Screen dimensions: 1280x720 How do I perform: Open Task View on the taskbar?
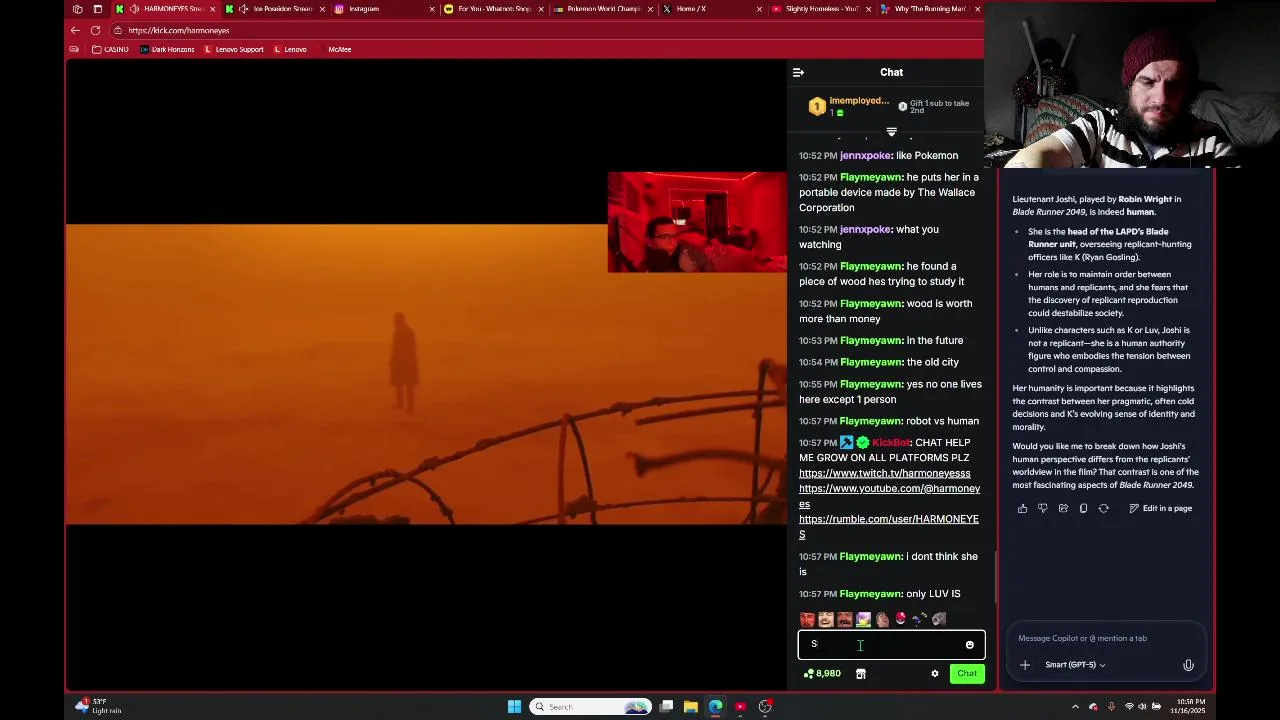(666, 707)
